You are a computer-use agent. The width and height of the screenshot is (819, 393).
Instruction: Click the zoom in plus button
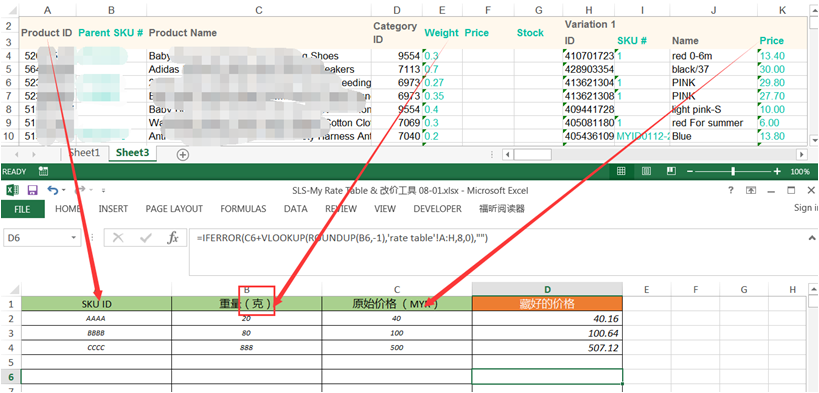pos(777,171)
